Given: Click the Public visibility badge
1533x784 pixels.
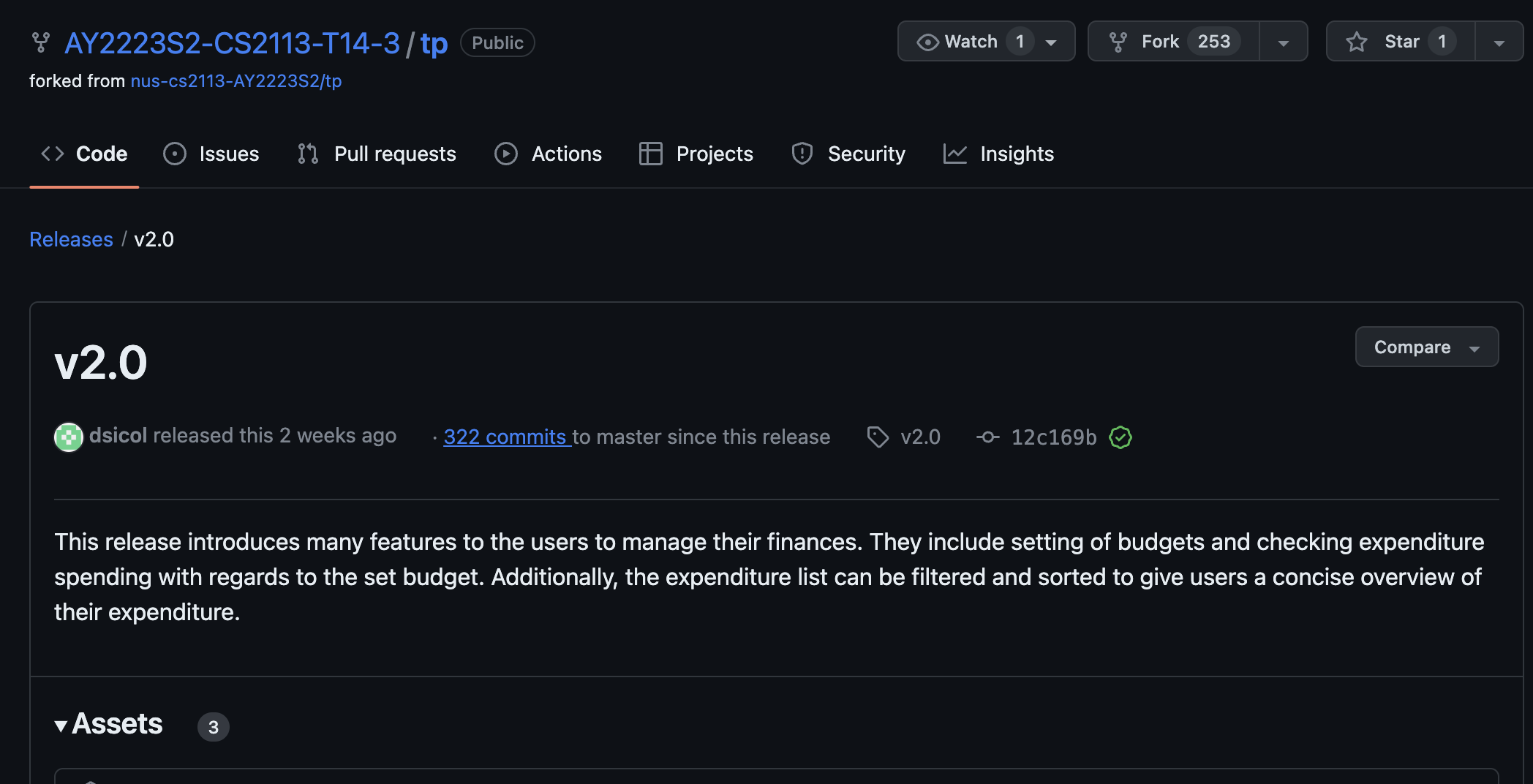Looking at the screenshot, I should coord(497,42).
